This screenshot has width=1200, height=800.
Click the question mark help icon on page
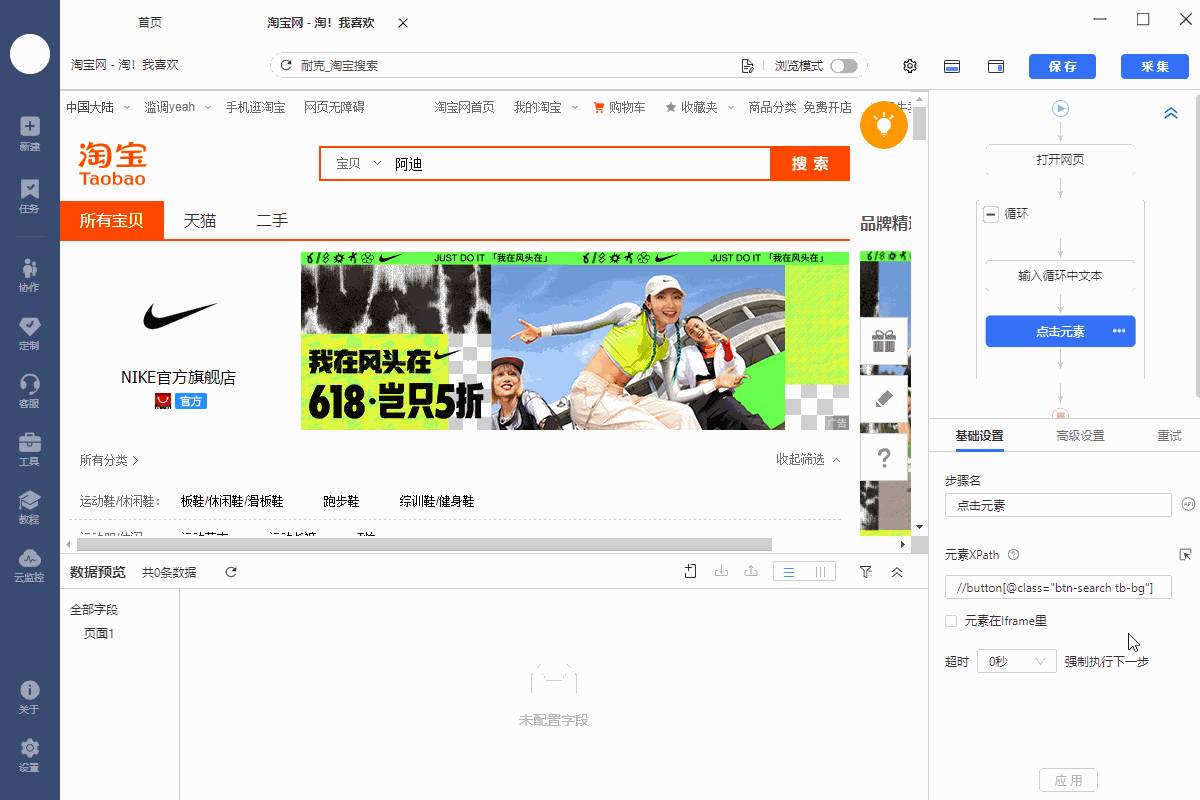coord(883,458)
